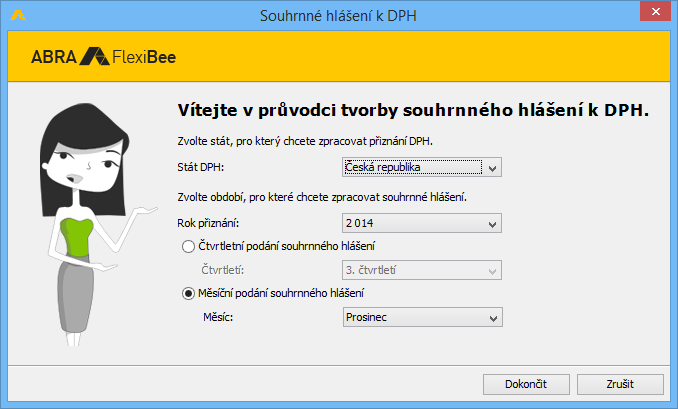Open the 2 014 year combo box
The height and width of the screenshot is (409, 678).
[422, 223]
